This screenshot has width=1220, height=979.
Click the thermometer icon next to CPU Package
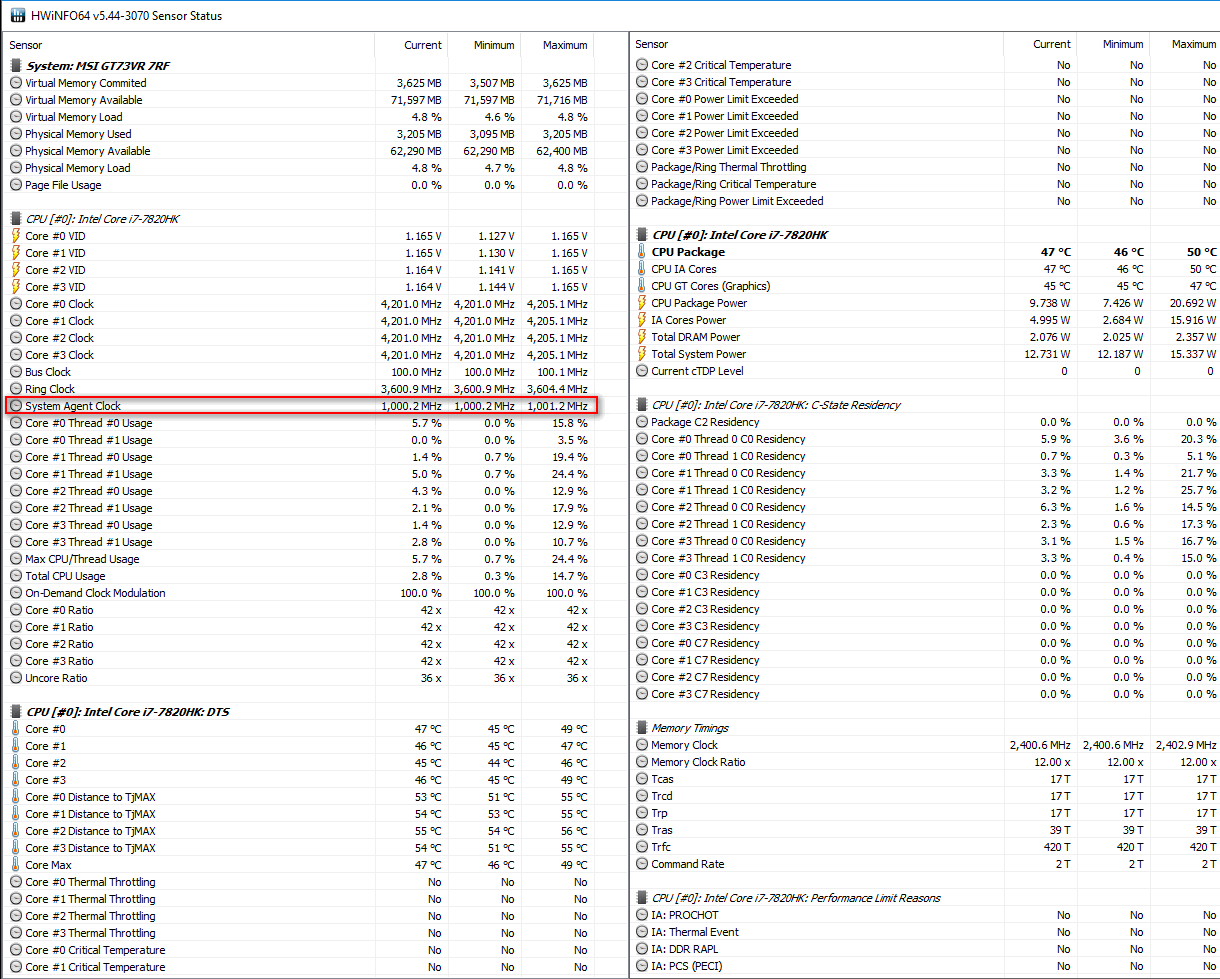point(642,252)
